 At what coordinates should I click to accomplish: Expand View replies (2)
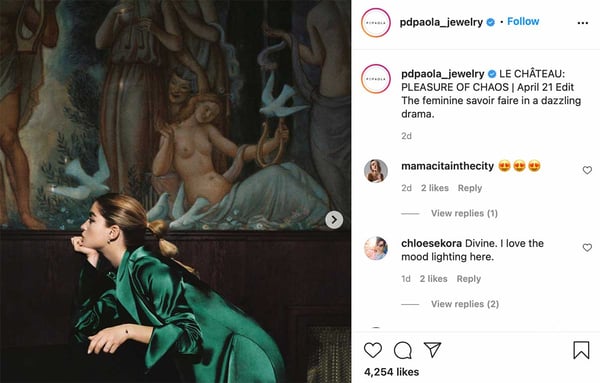click(465, 304)
